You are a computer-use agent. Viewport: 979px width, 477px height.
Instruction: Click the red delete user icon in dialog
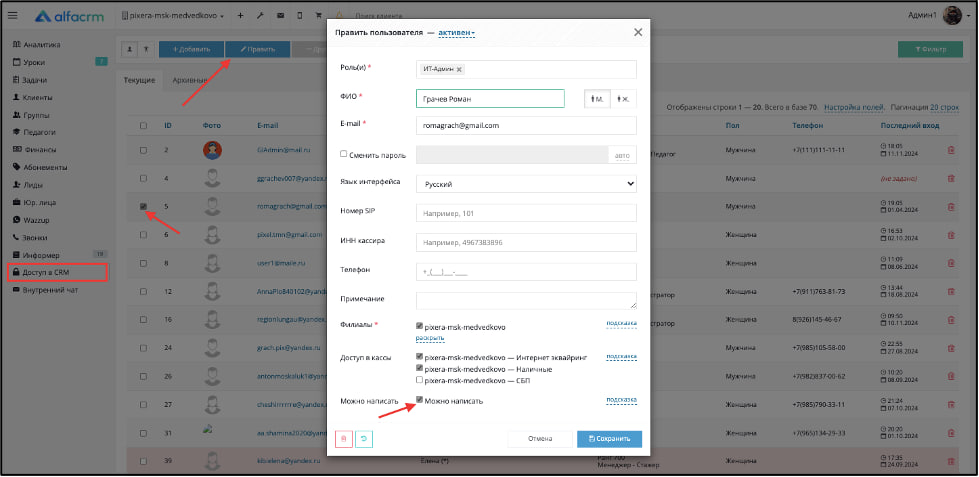pyautogui.click(x=344, y=439)
